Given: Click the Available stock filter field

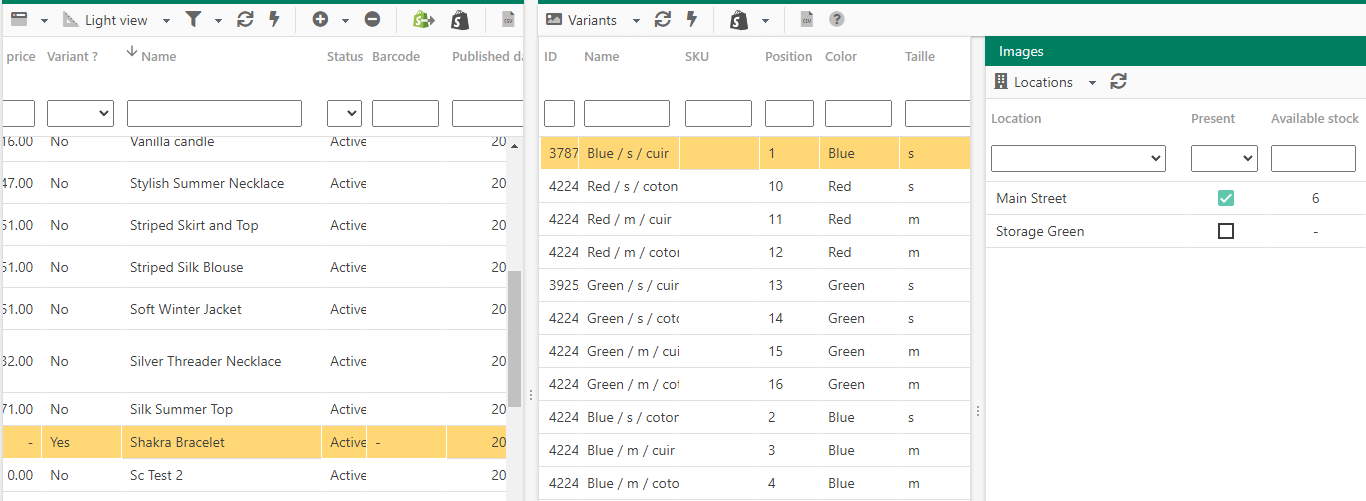Looking at the screenshot, I should pos(1313,158).
